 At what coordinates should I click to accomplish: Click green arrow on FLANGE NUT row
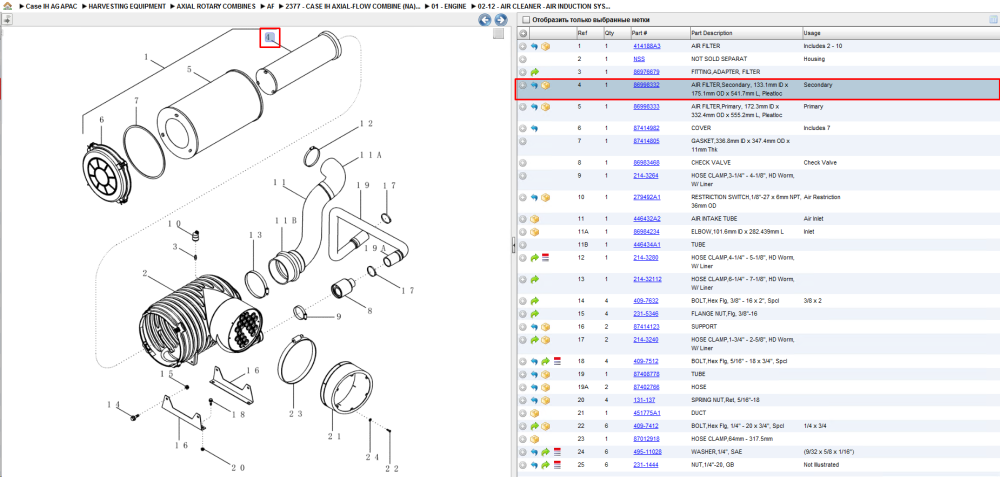534,314
